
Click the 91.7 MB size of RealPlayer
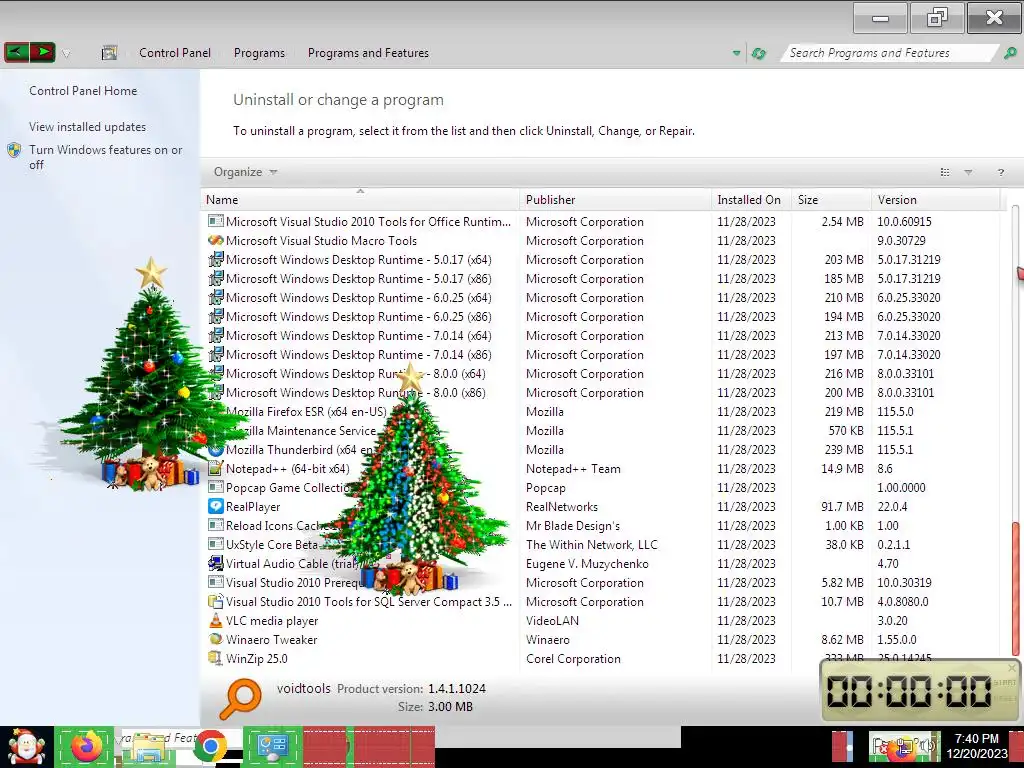[x=842, y=506]
